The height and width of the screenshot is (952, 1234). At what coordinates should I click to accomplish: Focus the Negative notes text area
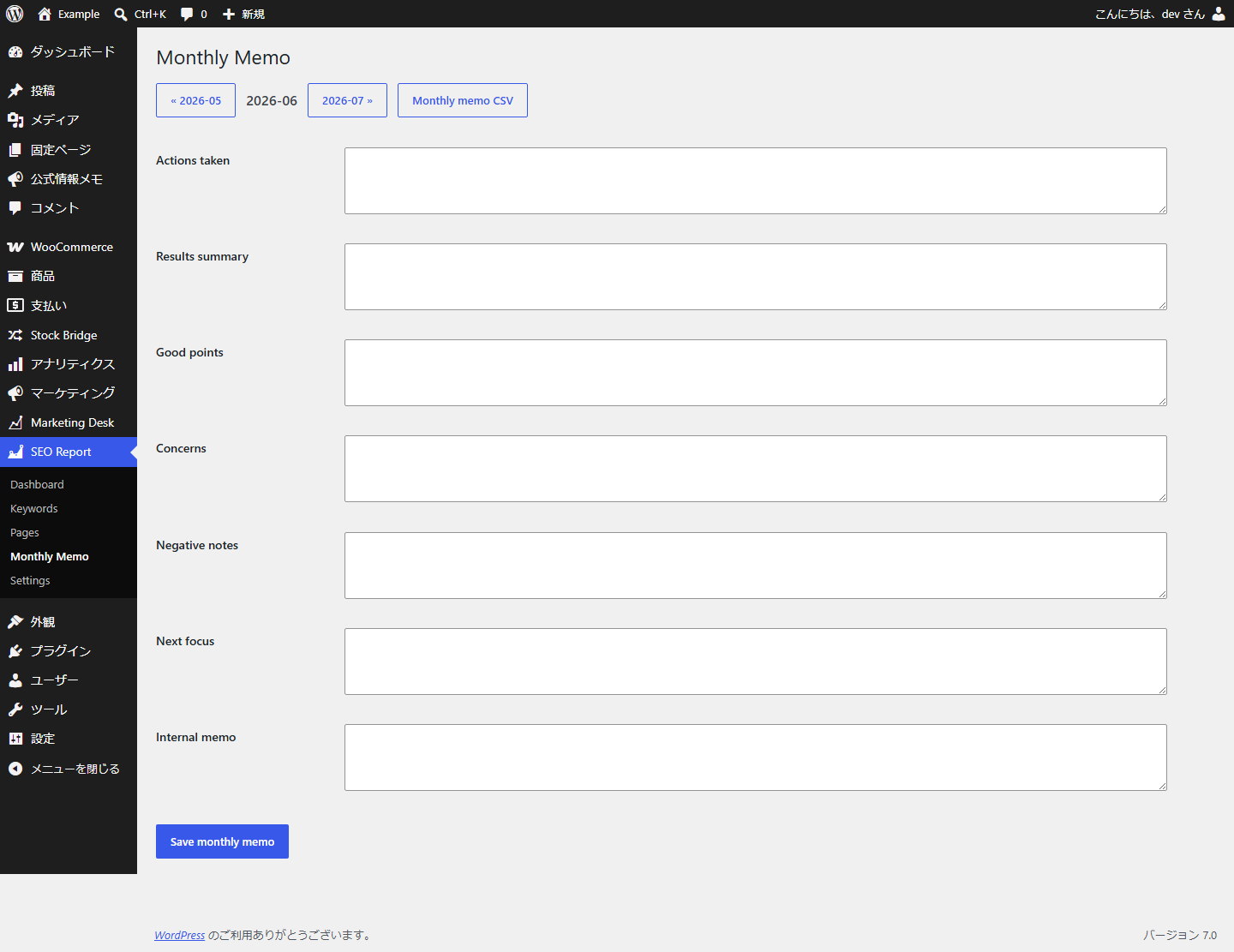(x=756, y=566)
